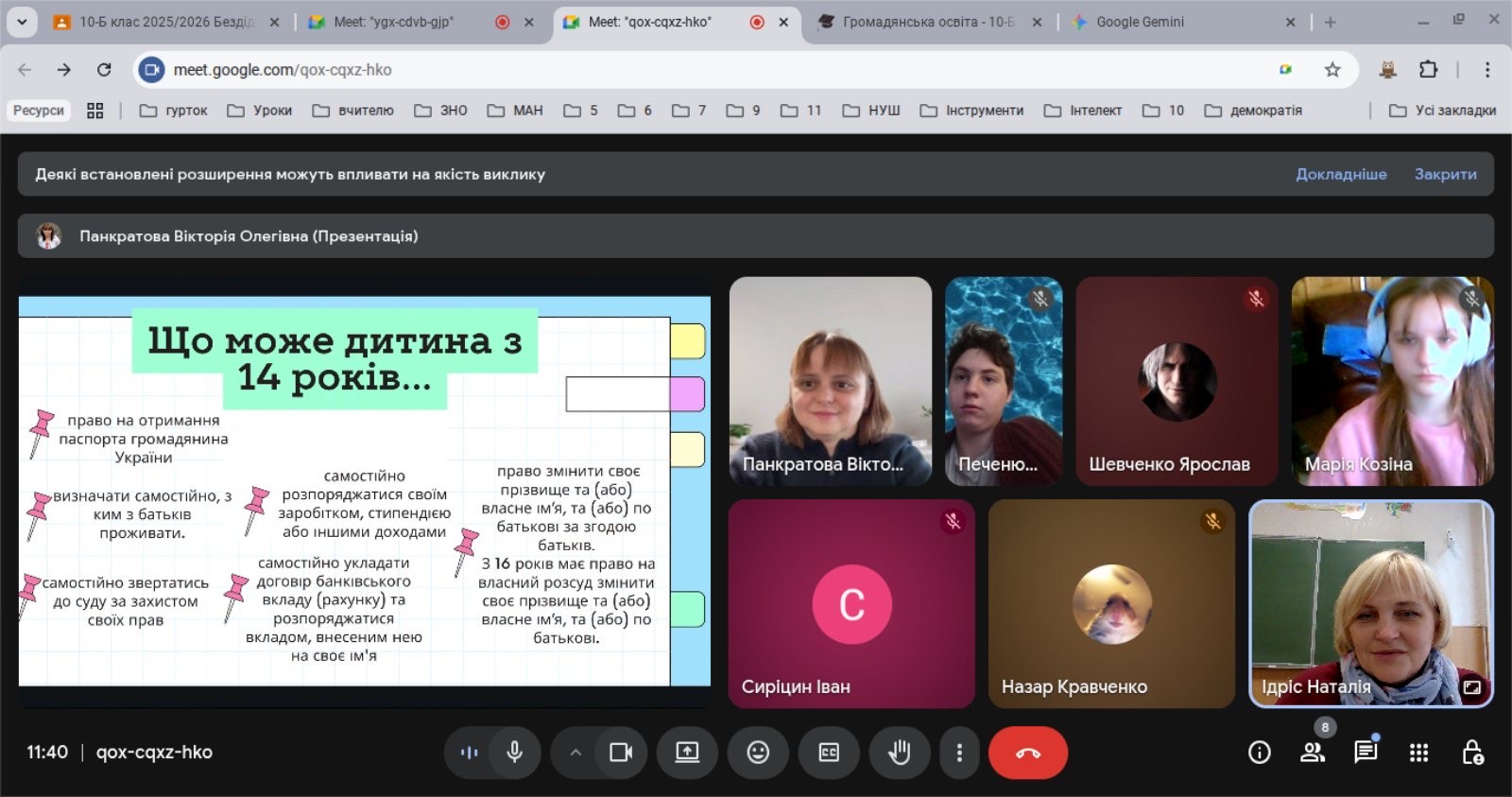Expand video settings chevron arrow
The width and height of the screenshot is (1512, 797).
click(576, 753)
